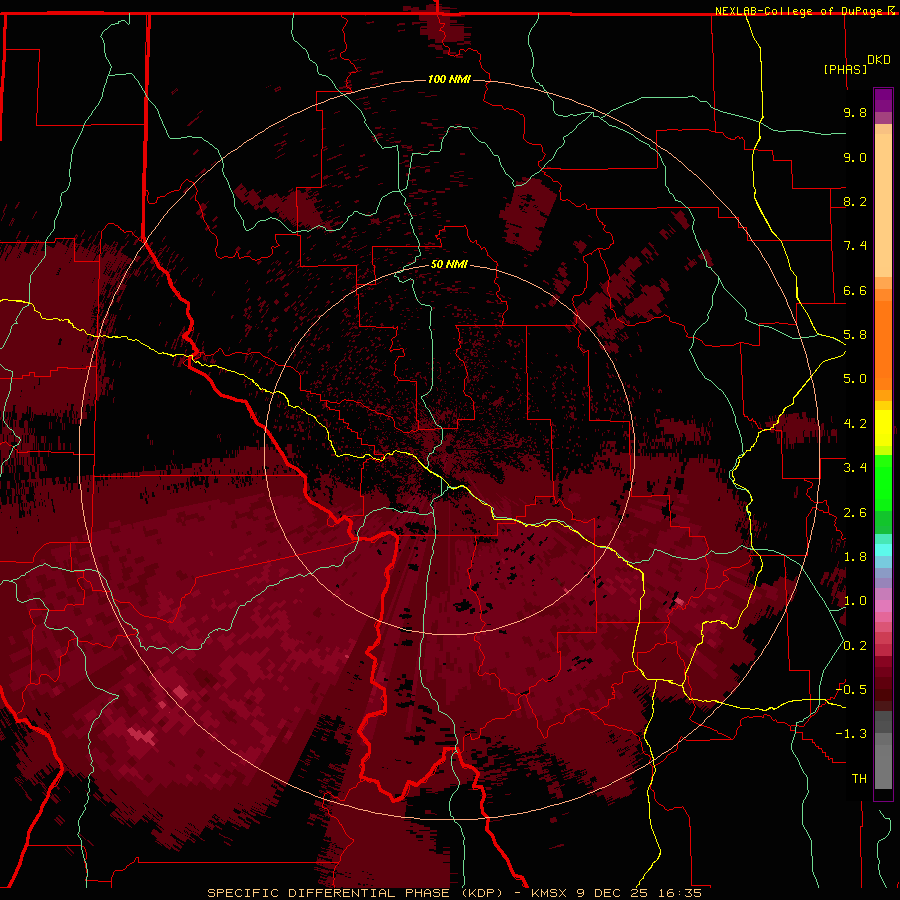The width and height of the screenshot is (900, 900).
Task: Pick the orange color band in legend
Action: coord(883,346)
